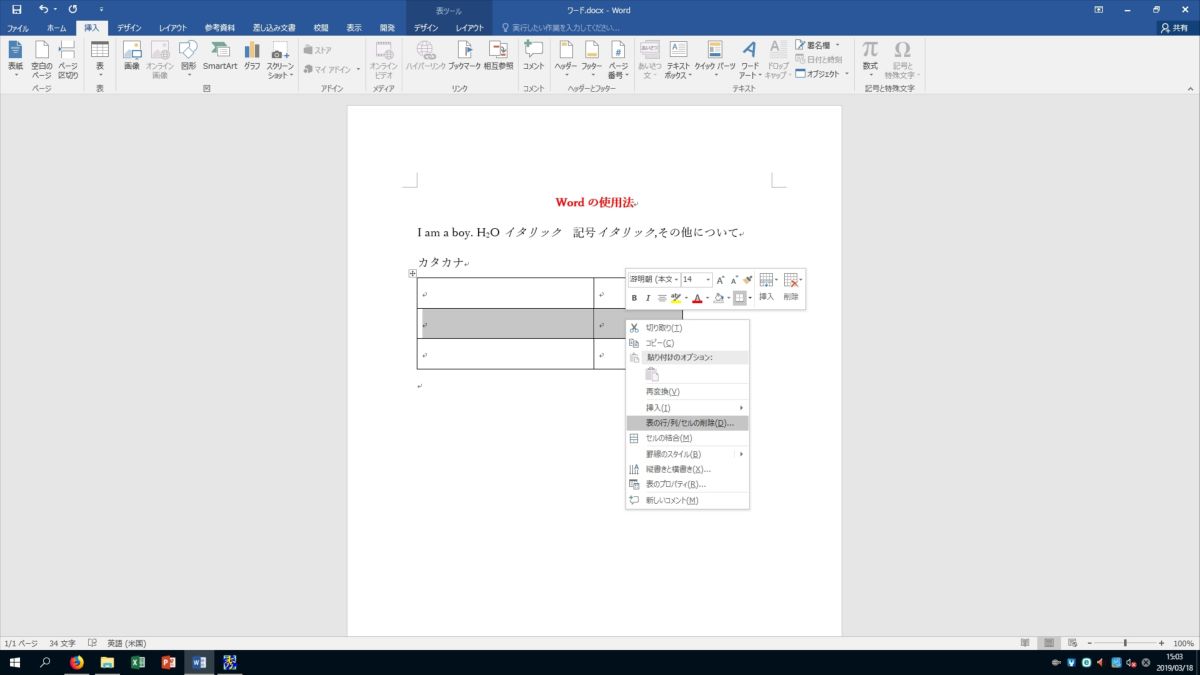This screenshot has width=1200, height=675.
Task: Open the ファイル tab
Action: (18, 28)
